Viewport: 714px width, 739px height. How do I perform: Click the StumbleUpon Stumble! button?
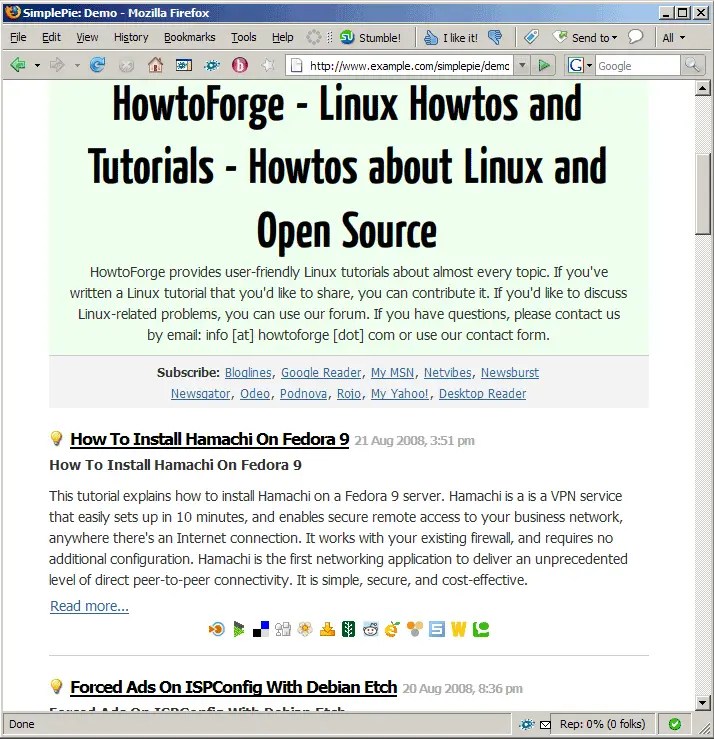coord(370,37)
